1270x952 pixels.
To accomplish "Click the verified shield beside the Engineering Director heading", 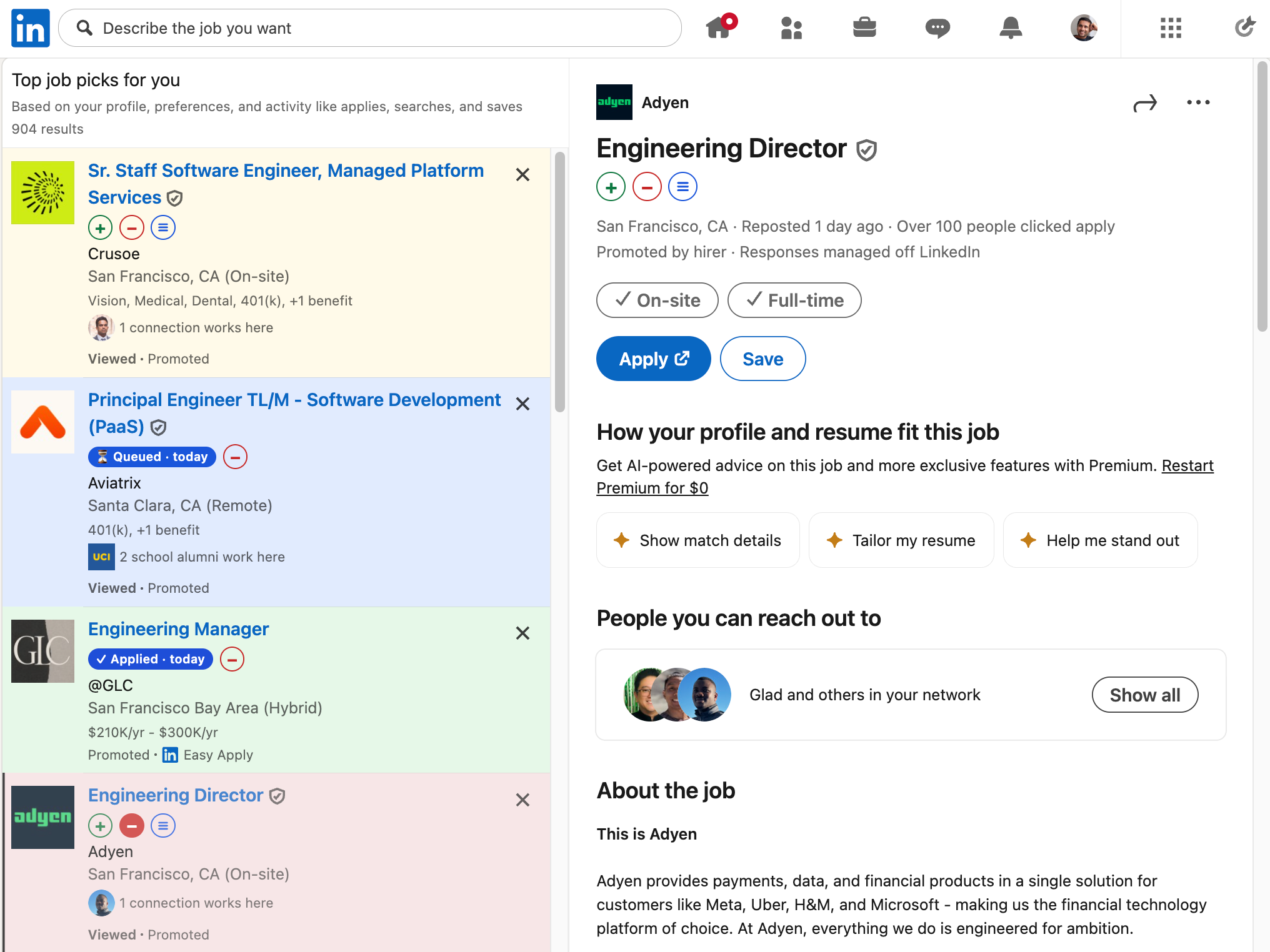I will point(866,150).
